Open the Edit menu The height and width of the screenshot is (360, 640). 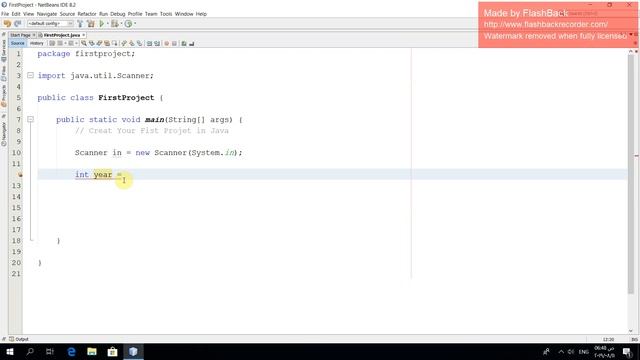[x=16, y=14]
